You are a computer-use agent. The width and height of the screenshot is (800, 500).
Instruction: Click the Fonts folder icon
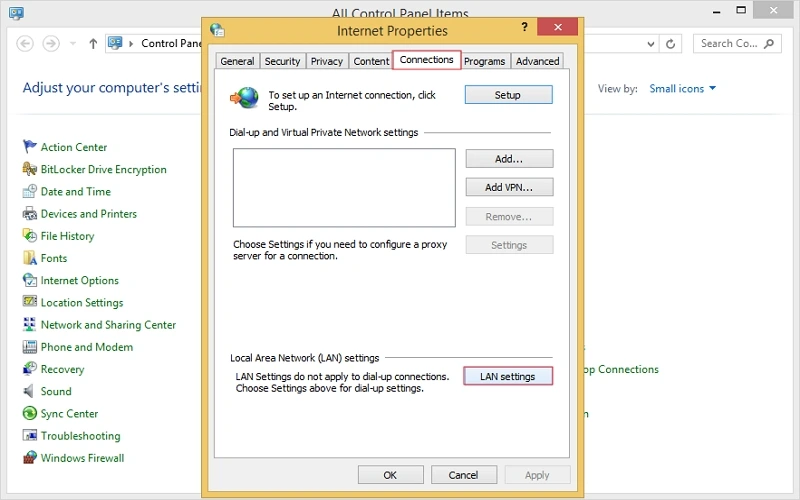click(30, 258)
